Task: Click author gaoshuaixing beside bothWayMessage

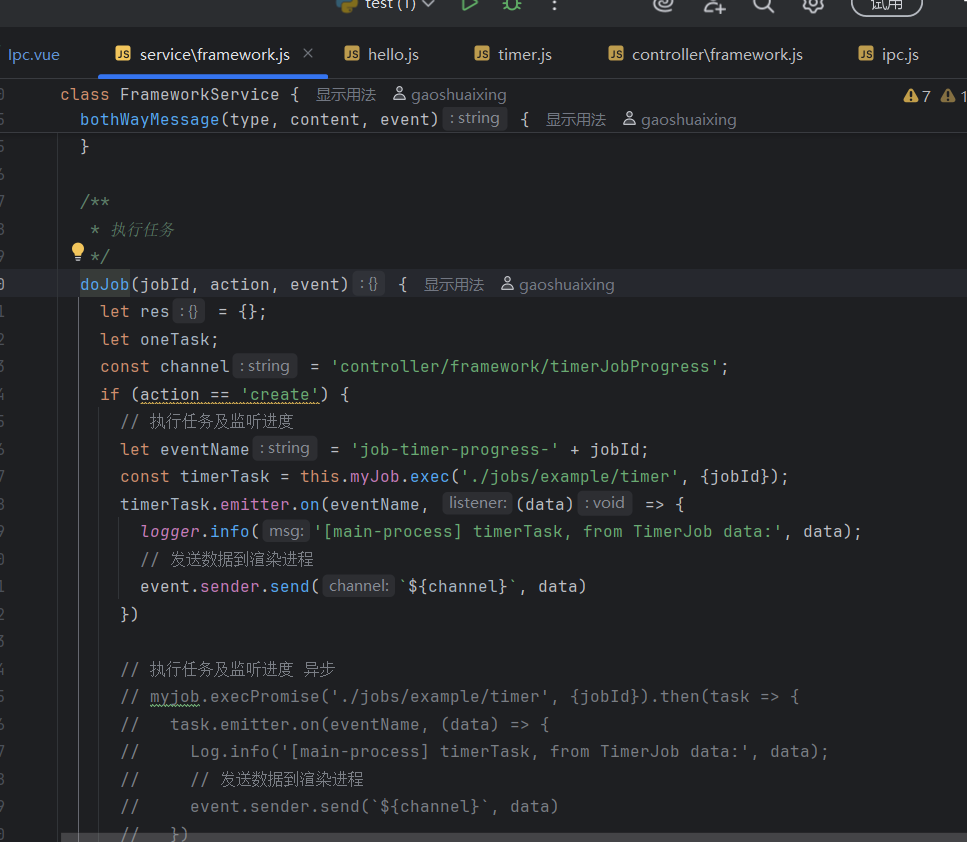Action: point(688,120)
